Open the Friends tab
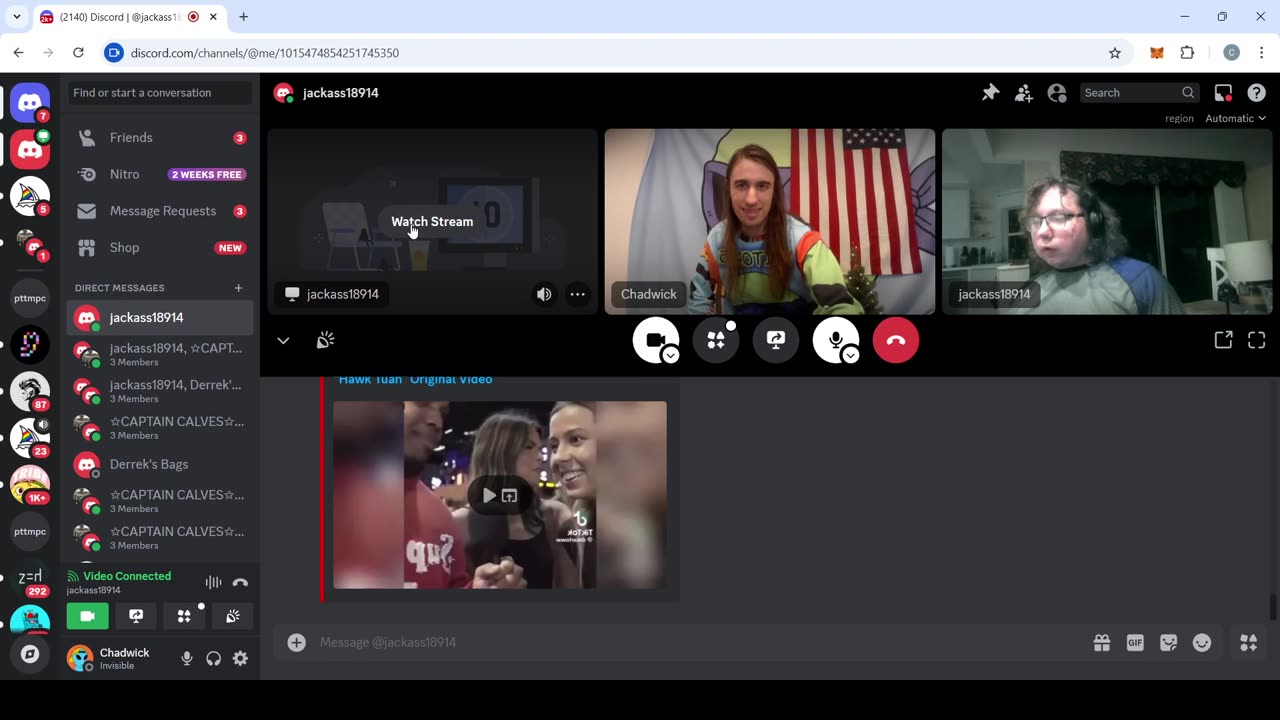Image resolution: width=1280 pixels, height=720 pixels. point(160,138)
